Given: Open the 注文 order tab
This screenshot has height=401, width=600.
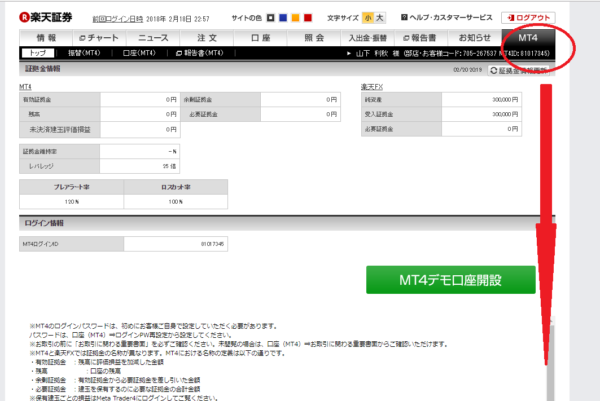Looking at the screenshot, I should (x=206, y=37).
